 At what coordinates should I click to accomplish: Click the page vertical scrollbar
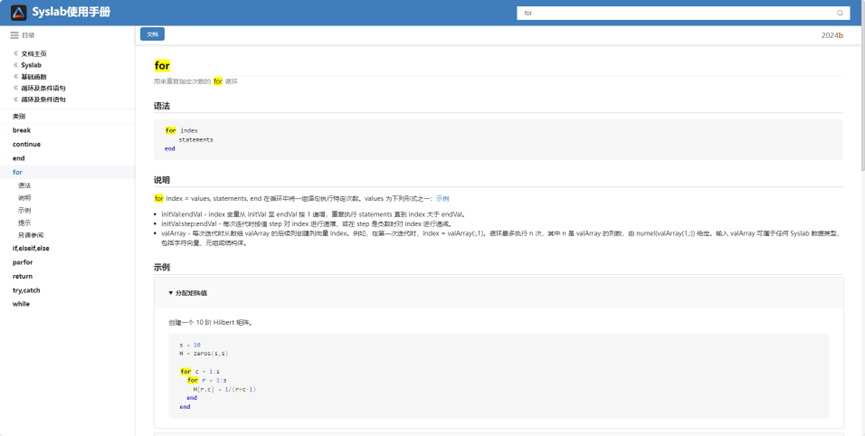862,99
